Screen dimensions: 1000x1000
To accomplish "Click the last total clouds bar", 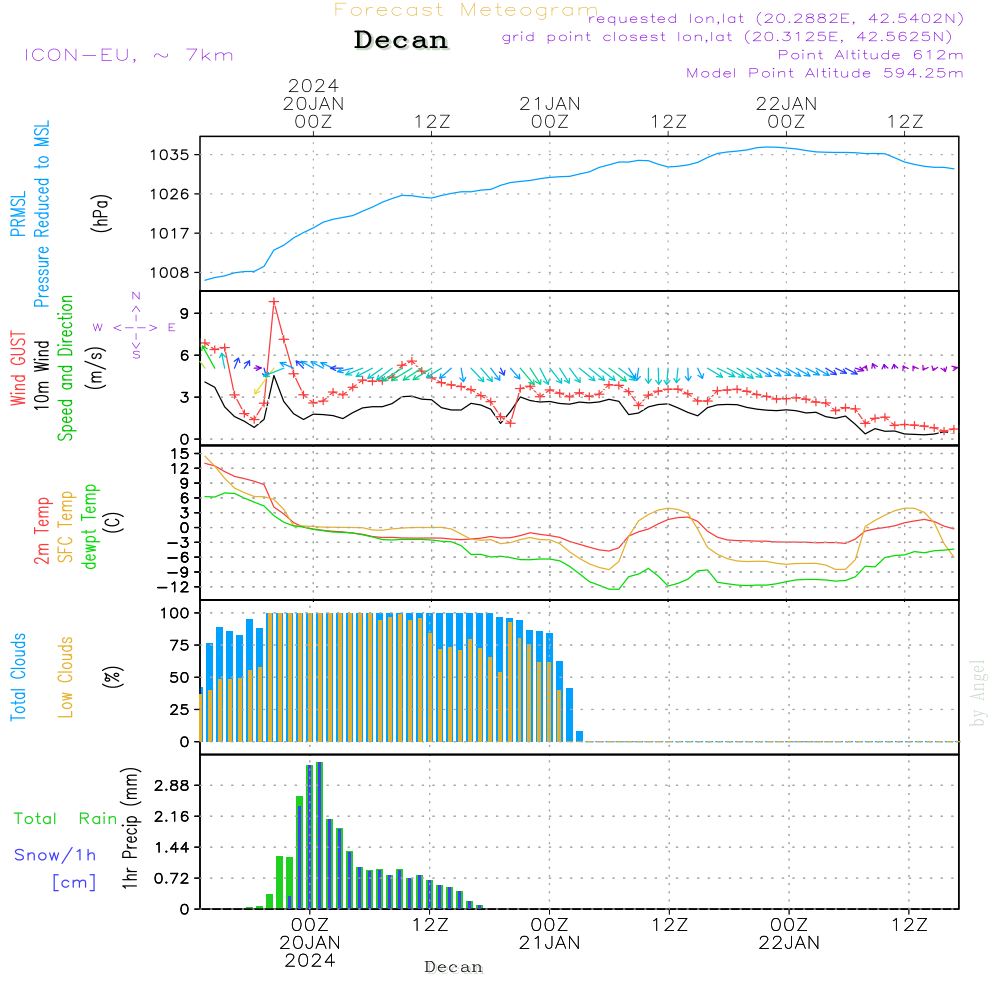I will click(579, 736).
